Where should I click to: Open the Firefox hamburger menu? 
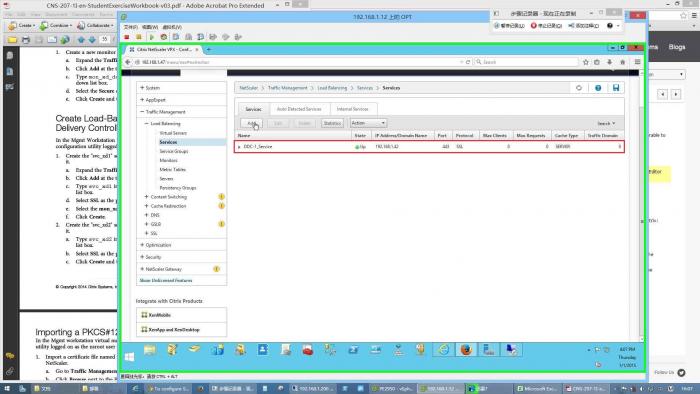point(638,62)
